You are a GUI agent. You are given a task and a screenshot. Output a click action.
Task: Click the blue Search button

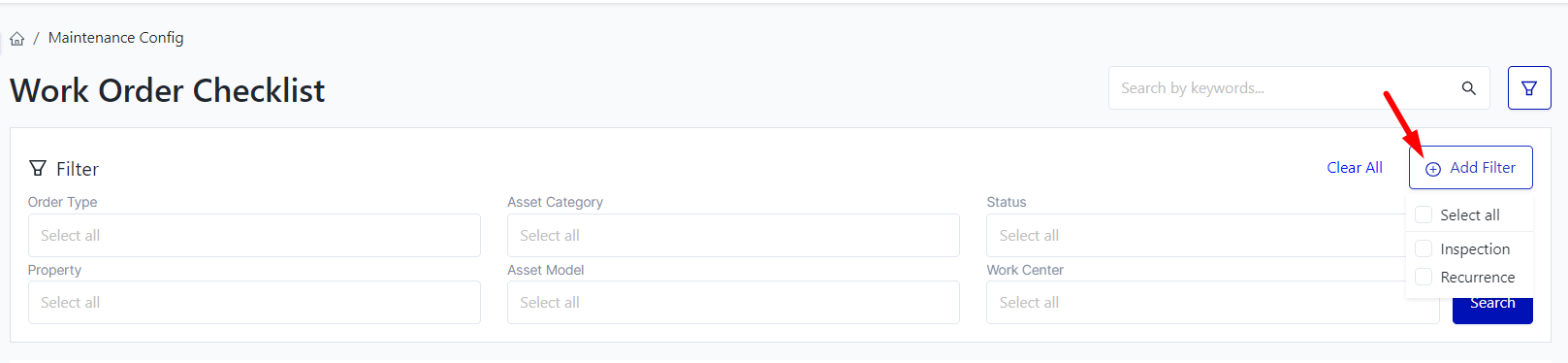tap(1492, 309)
